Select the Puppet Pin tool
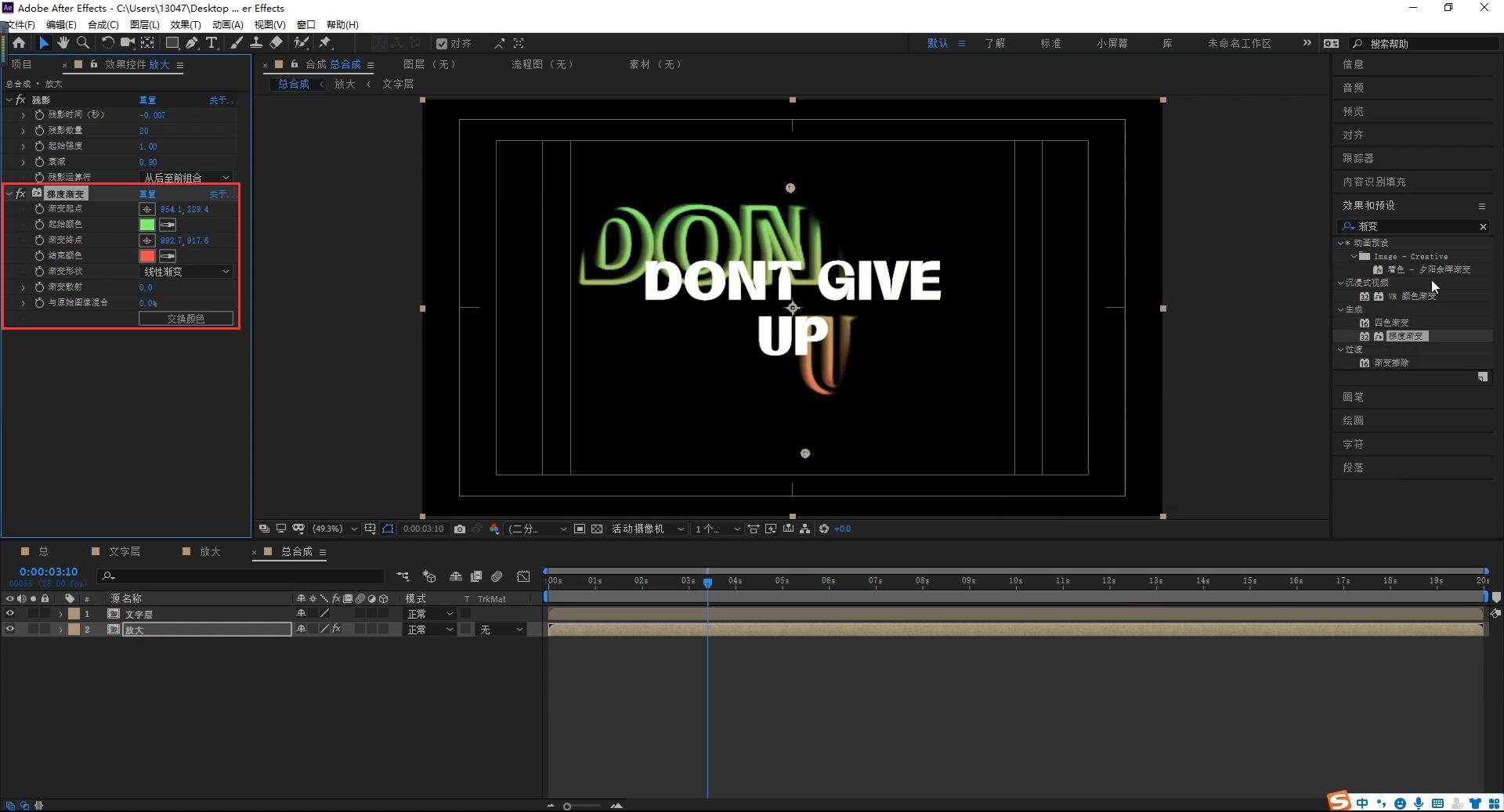 tap(325, 43)
